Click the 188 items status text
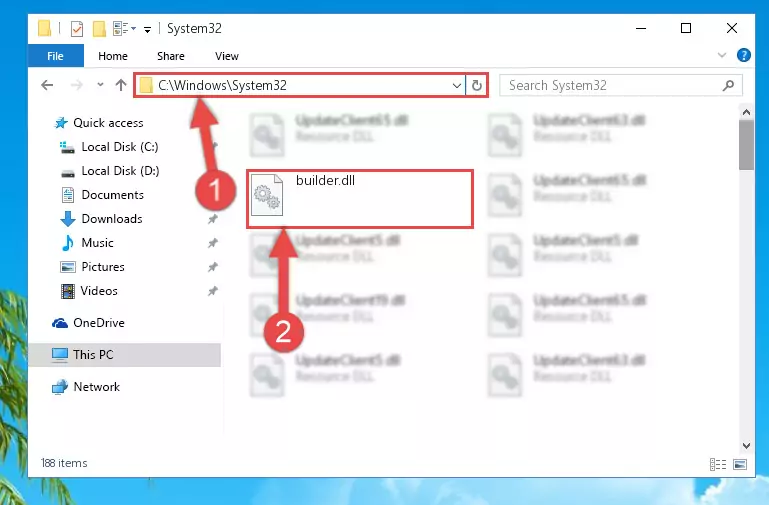Image resolution: width=769 pixels, height=505 pixels. point(64,463)
